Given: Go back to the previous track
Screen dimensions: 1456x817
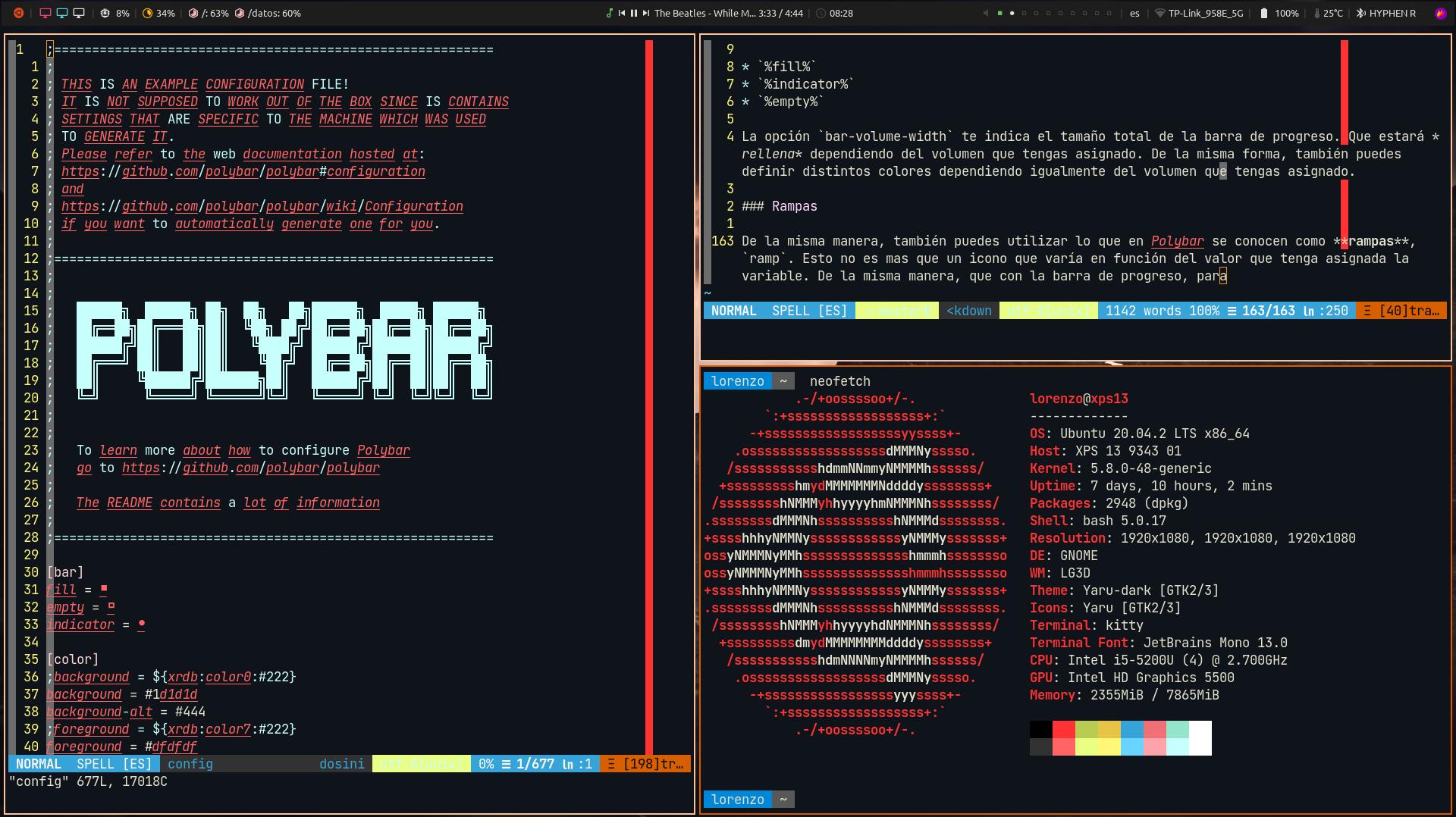Looking at the screenshot, I should click(x=622, y=13).
